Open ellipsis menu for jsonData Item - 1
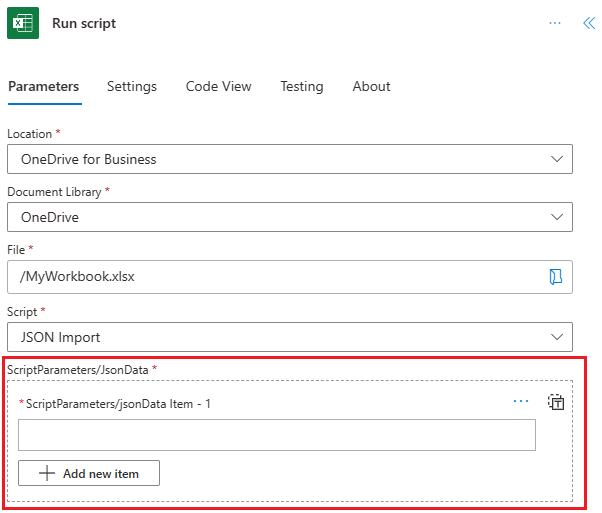This screenshot has width=602, height=513. pyautogui.click(x=521, y=401)
